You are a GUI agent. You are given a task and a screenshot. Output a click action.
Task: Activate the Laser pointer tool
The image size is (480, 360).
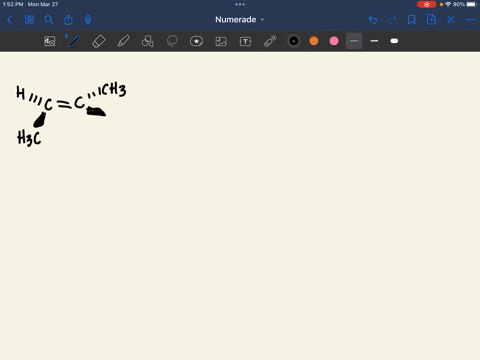point(270,41)
